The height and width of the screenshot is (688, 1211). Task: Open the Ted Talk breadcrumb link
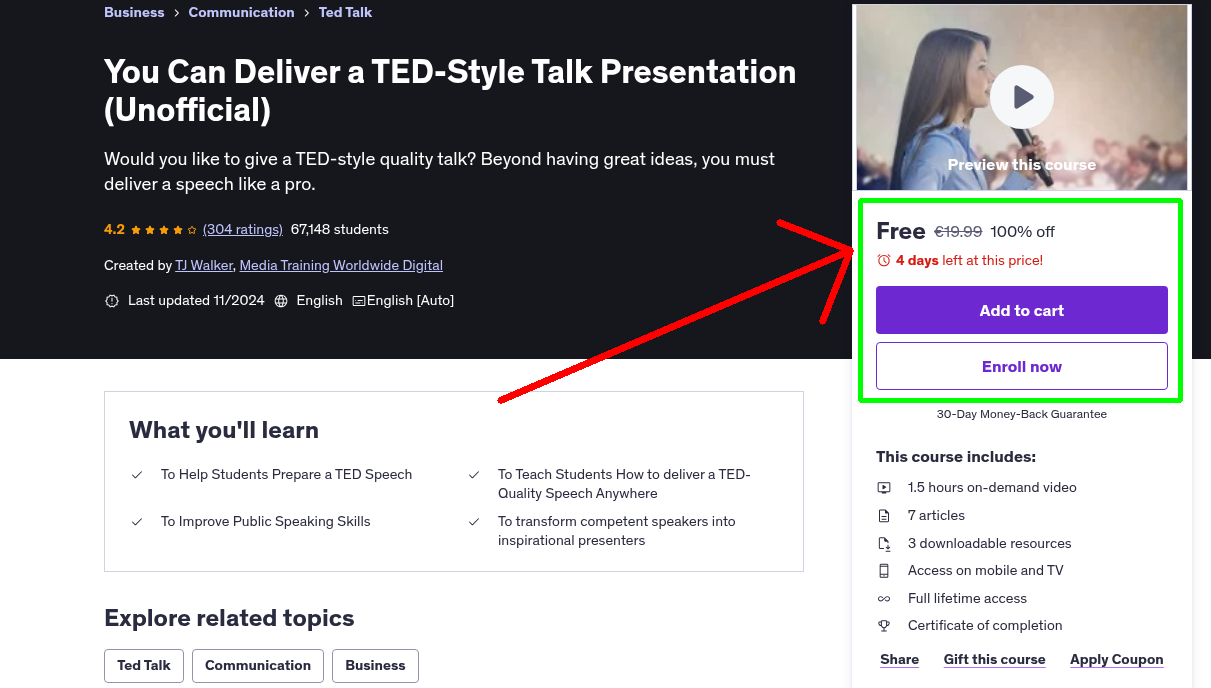(346, 13)
